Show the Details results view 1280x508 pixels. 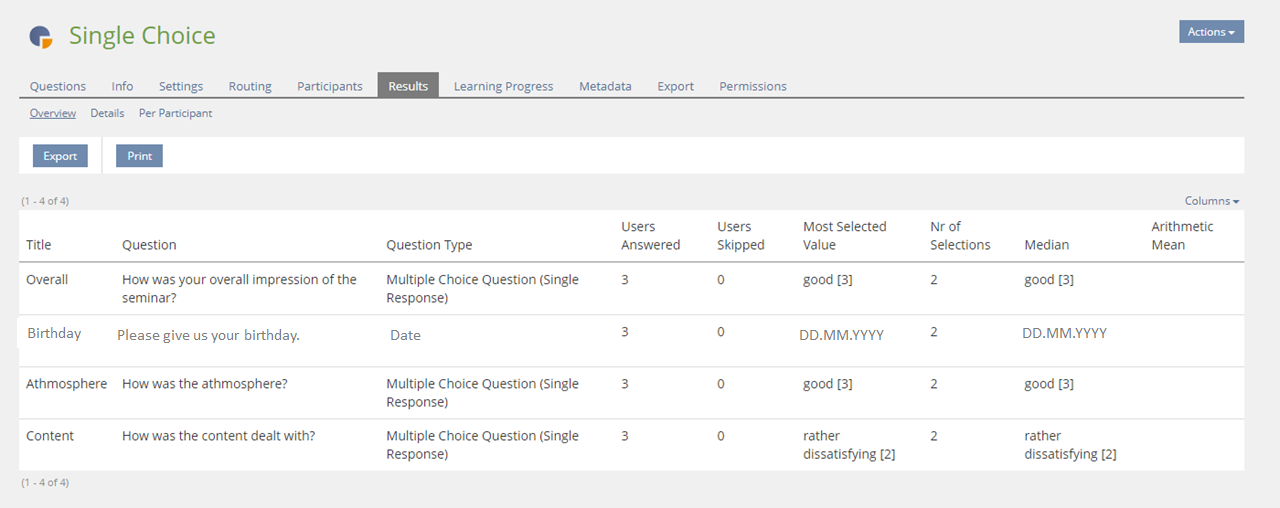[x=107, y=113]
